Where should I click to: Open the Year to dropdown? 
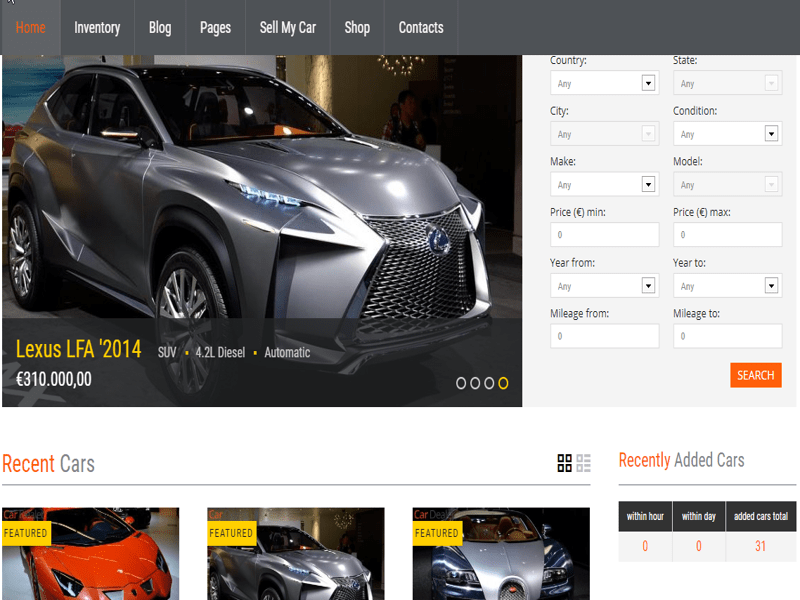click(727, 286)
